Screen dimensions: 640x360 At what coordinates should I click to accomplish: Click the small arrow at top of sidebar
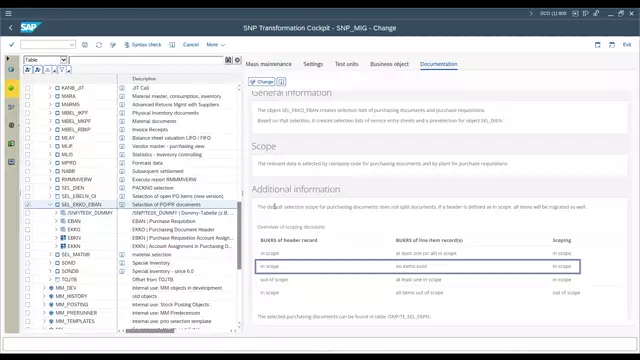[x=8, y=59]
